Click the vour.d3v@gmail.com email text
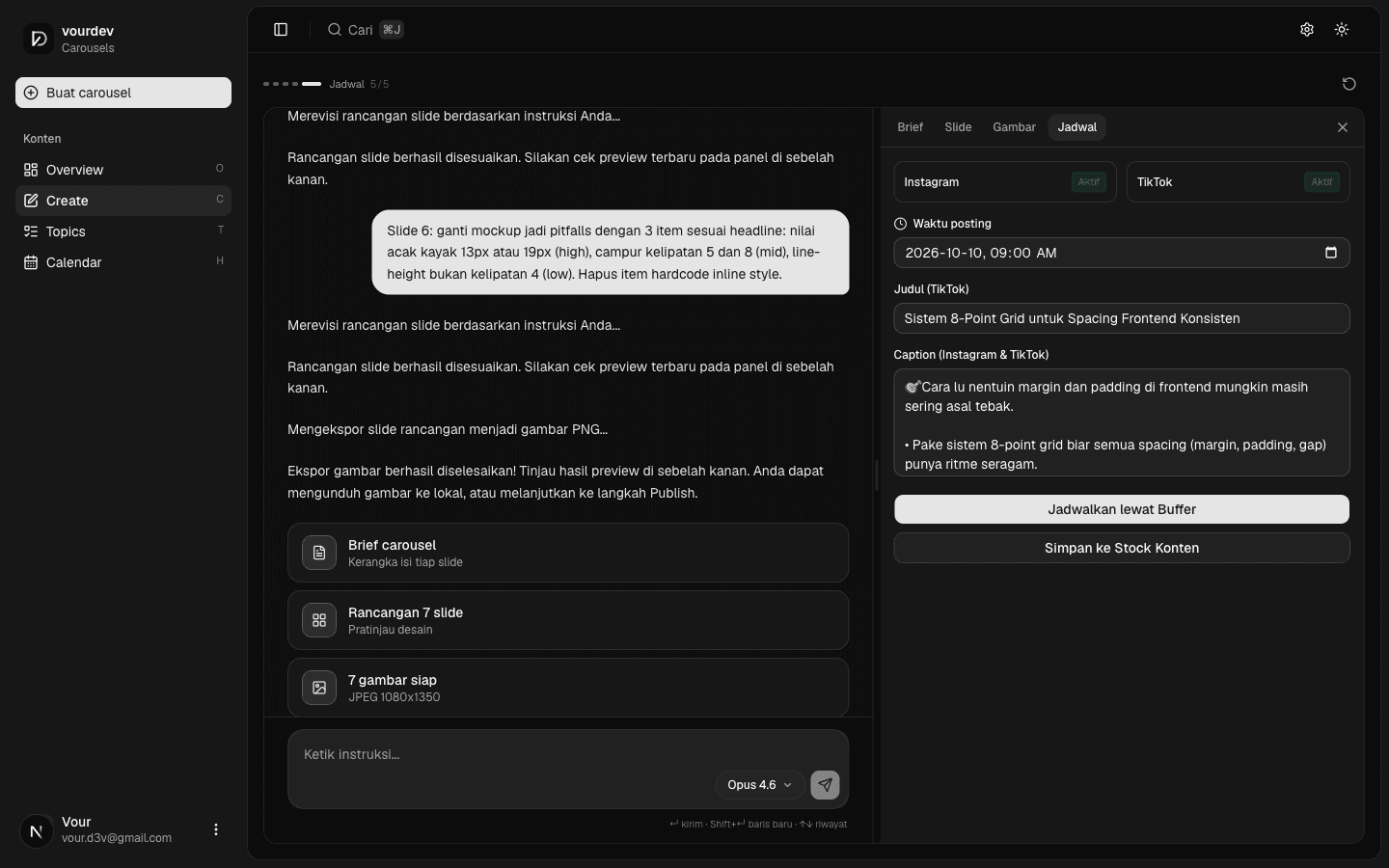This screenshot has height=868, width=1389. [x=117, y=838]
